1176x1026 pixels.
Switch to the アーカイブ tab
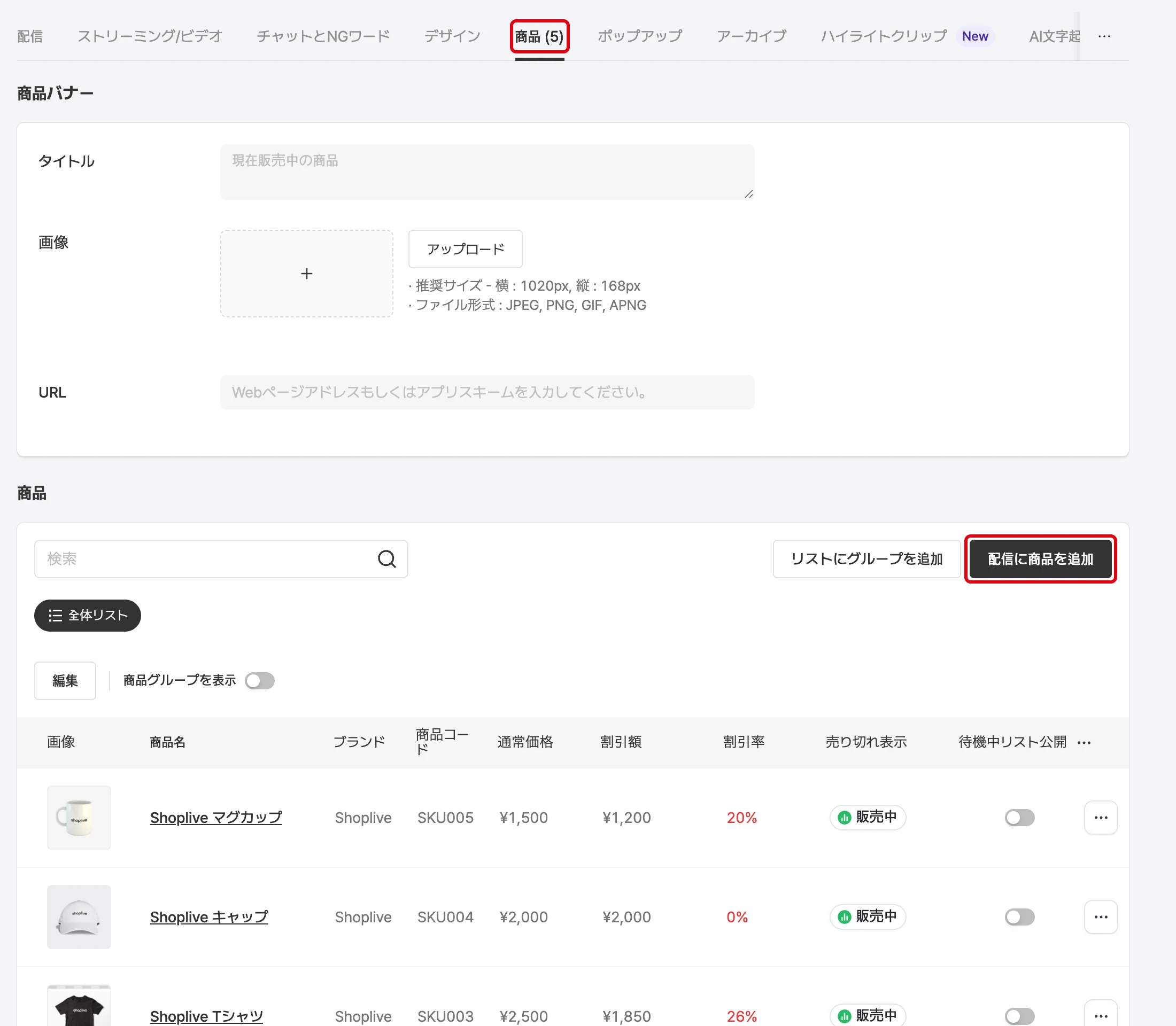click(x=751, y=36)
